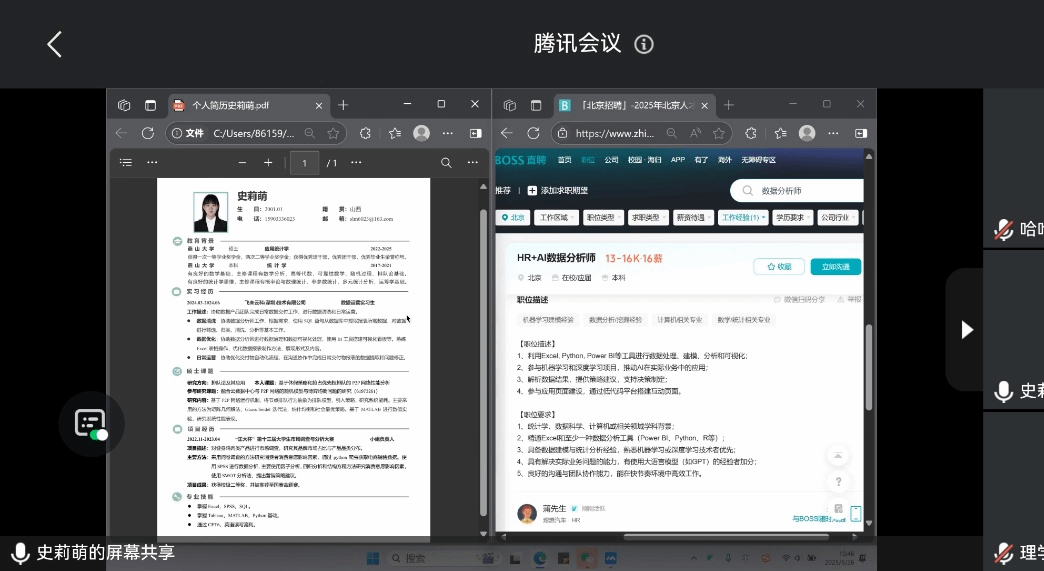Expand the 薪资待遇 filter dropdown

pyautogui.click(x=693, y=218)
